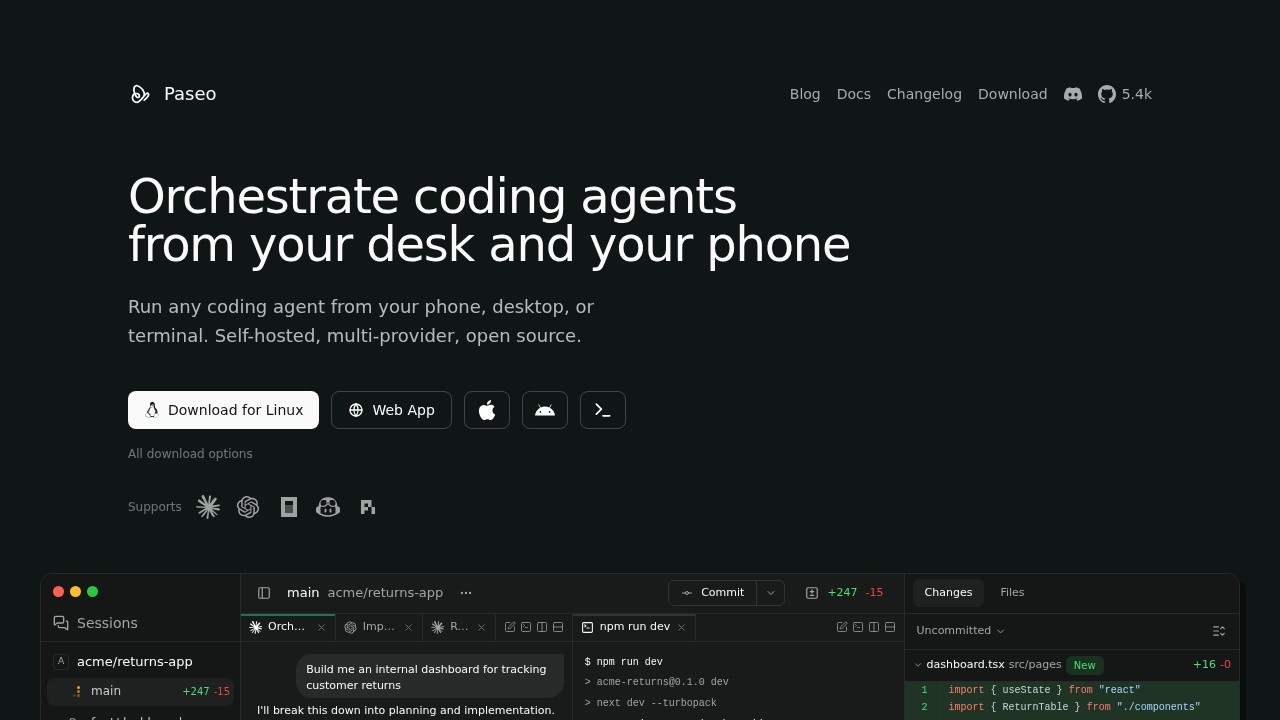Download the Android app
Screen dimensions: 1280x720
pos(545,410)
